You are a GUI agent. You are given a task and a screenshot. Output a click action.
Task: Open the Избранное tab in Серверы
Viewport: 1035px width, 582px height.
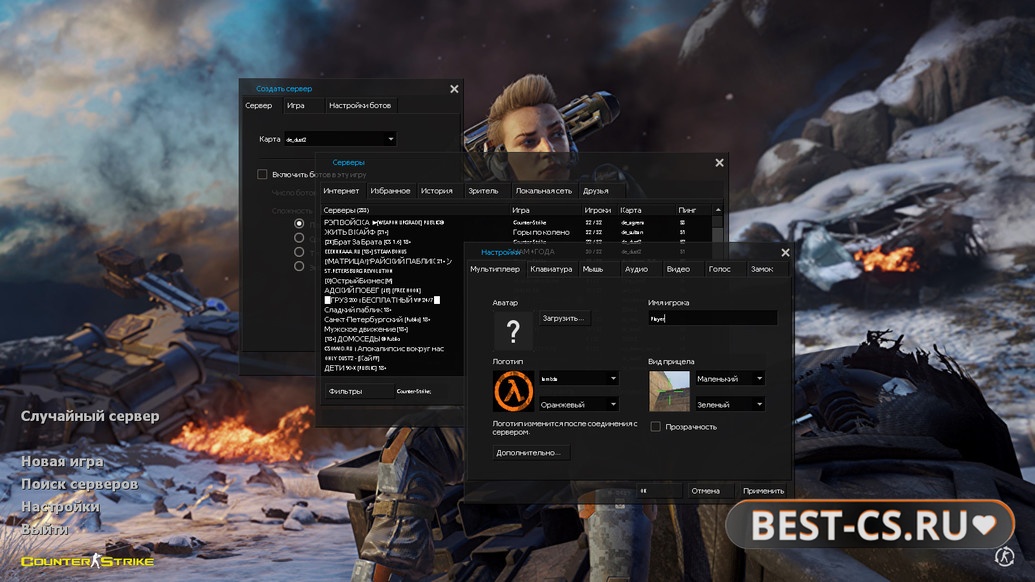390,191
